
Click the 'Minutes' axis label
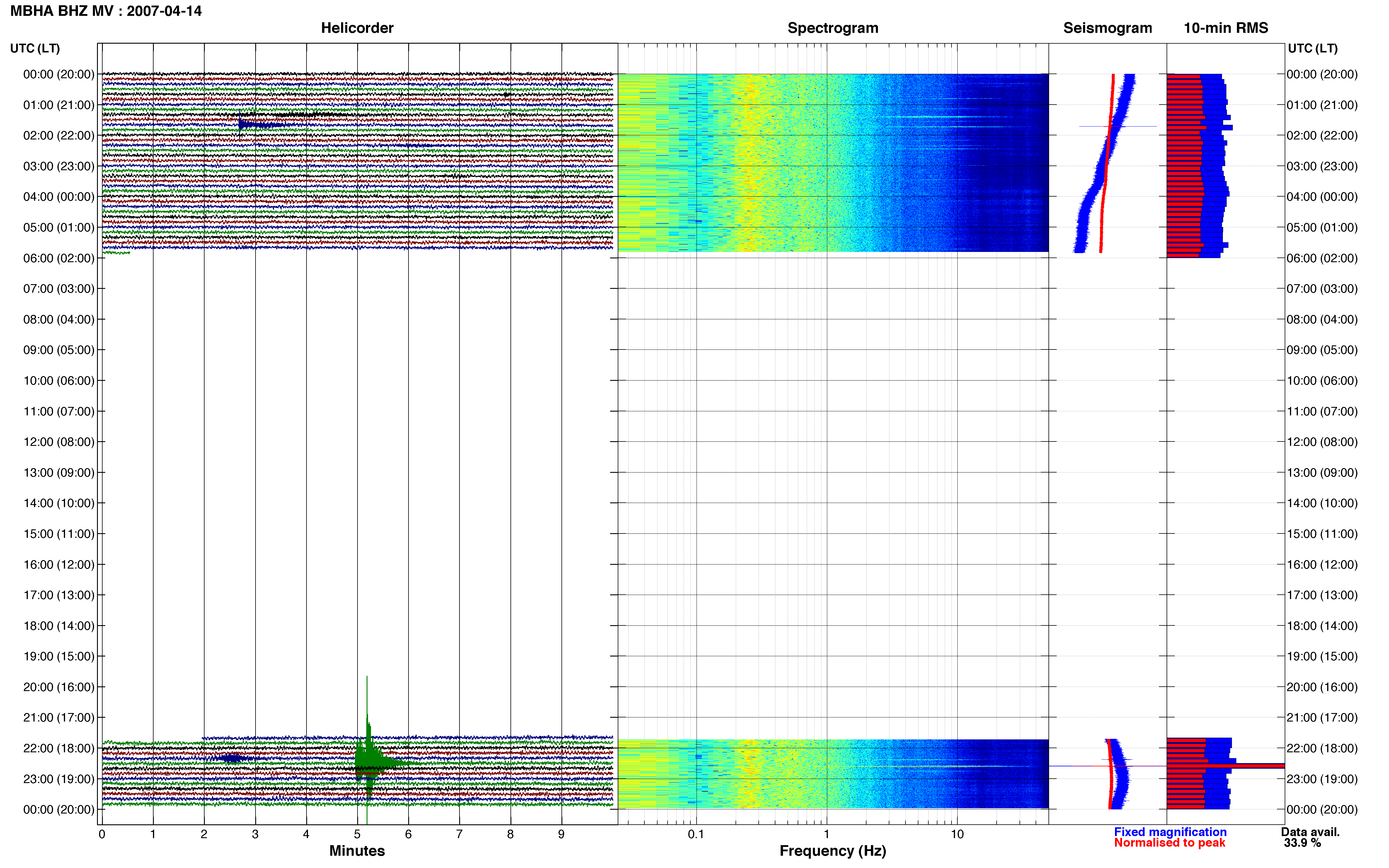click(357, 851)
